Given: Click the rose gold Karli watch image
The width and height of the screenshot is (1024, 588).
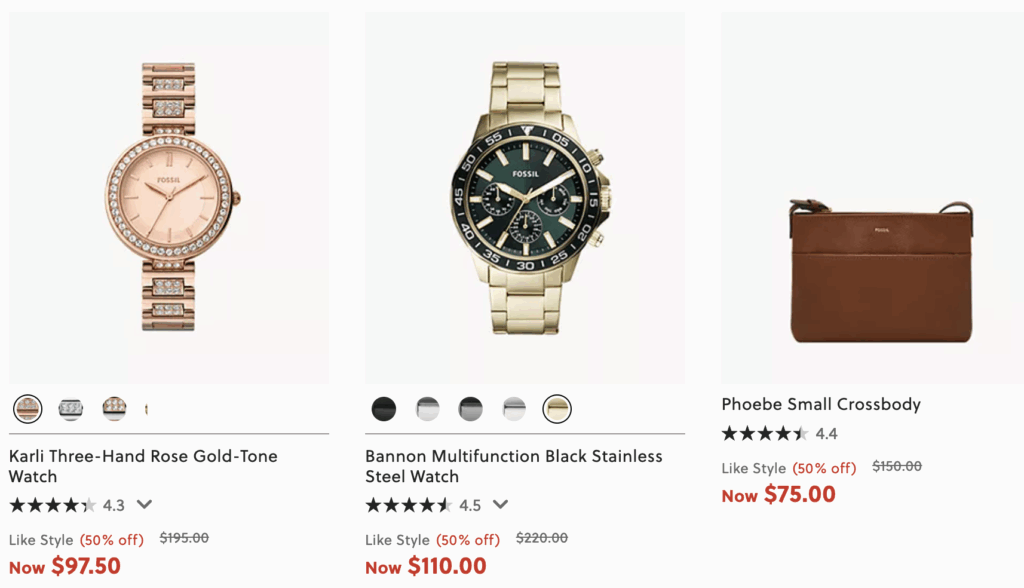Looking at the screenshot, I should pos(169,197).
